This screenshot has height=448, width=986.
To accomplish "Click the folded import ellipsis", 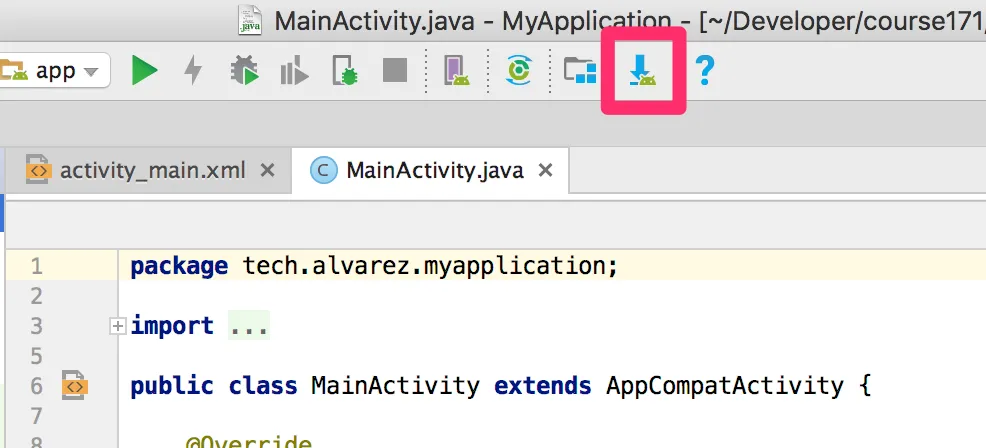I will 249,326.
